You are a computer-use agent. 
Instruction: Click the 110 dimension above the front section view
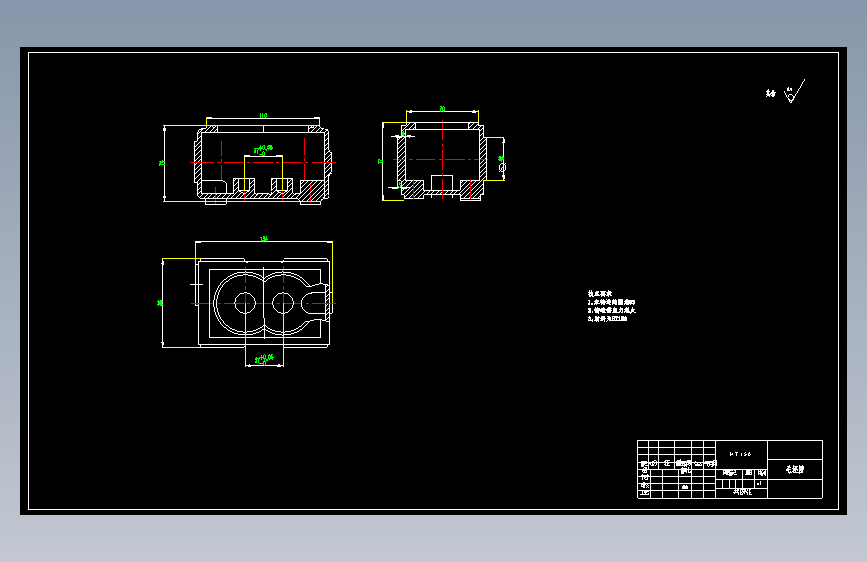[x=263, y=116]
